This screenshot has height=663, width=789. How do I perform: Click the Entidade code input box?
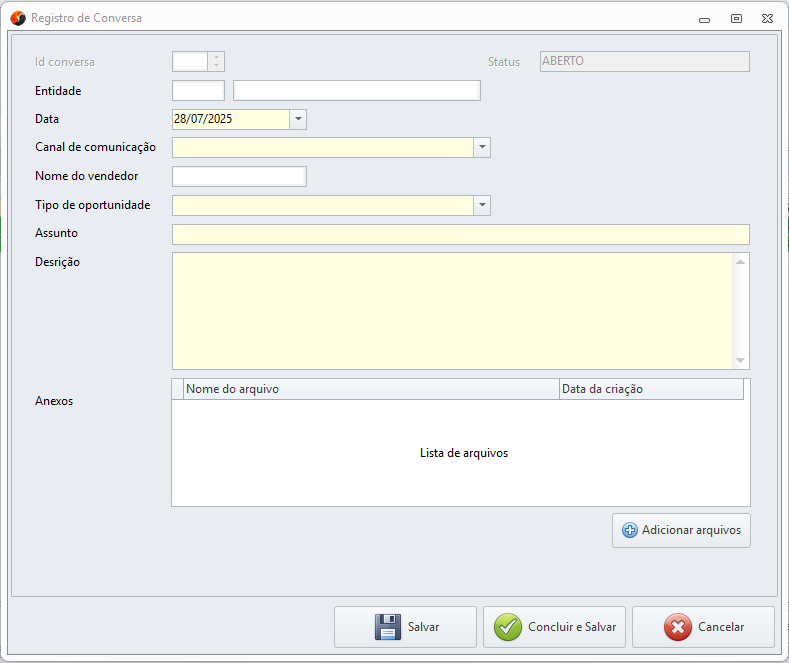[198, 91]
